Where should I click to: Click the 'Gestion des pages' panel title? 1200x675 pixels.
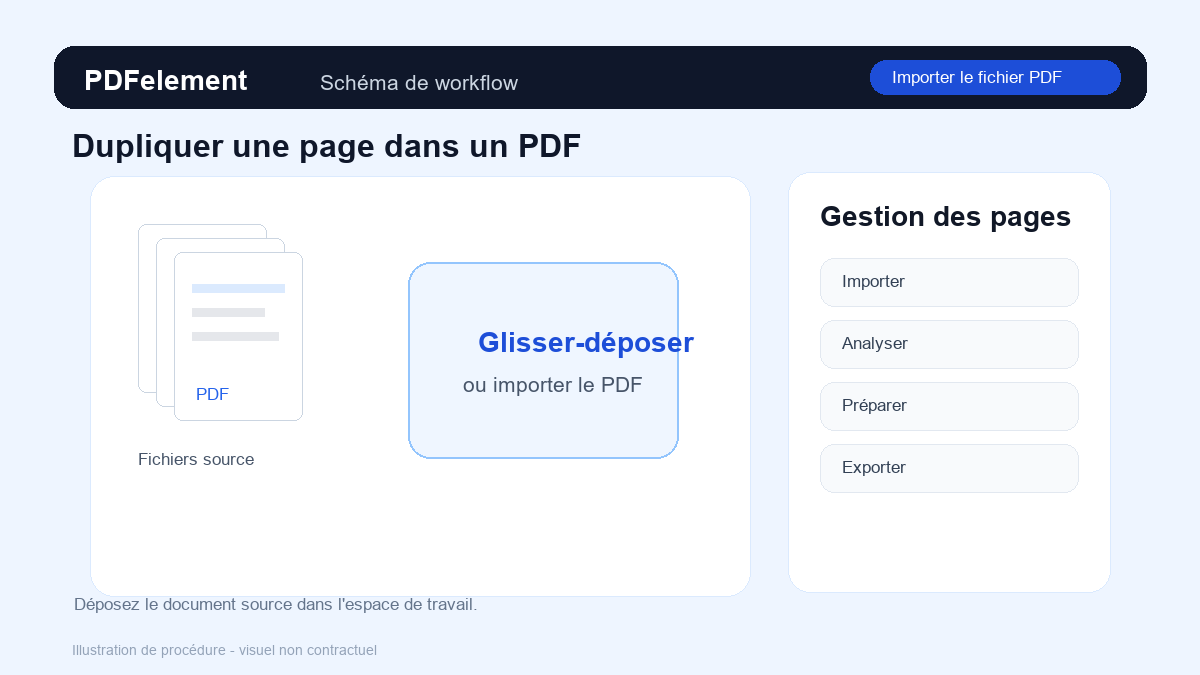click(x=945, y=217)
